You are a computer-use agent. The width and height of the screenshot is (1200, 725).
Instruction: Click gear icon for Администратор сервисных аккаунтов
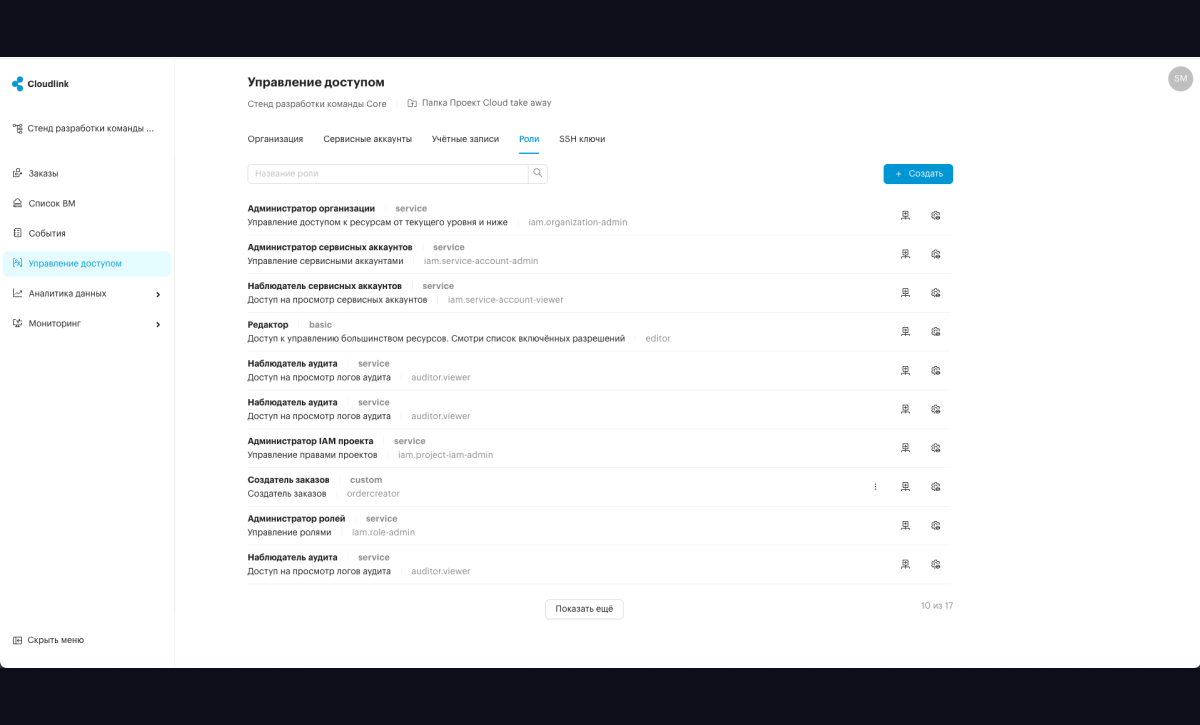click(936, 254)
